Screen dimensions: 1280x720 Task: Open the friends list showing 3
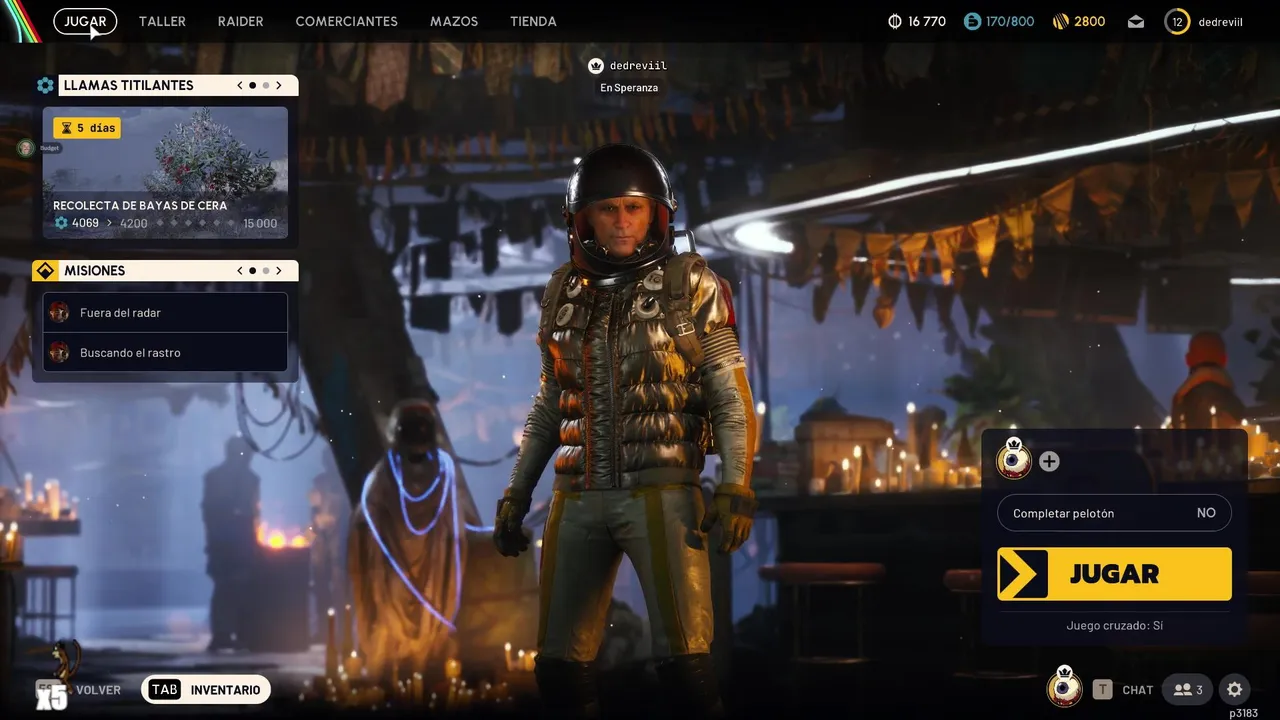[x=1187, y=690]
